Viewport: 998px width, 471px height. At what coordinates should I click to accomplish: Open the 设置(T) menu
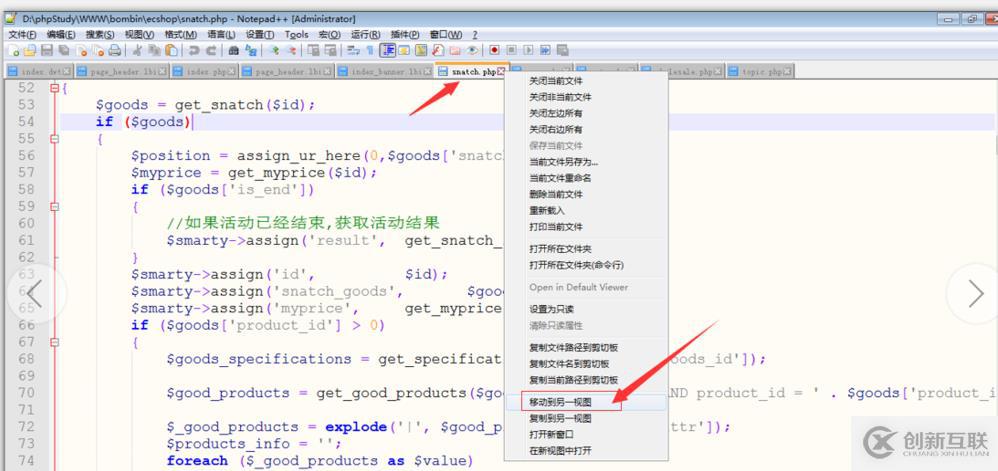pyautogui.click(x=260, y=34)
